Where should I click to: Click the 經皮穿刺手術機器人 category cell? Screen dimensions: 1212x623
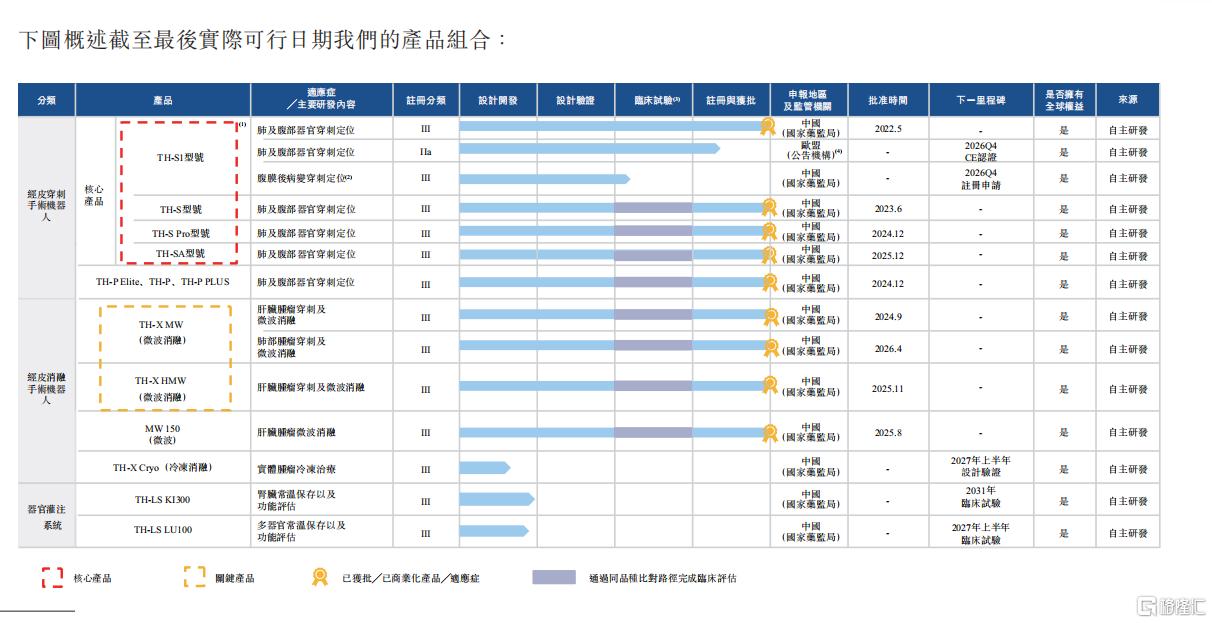coord(46,205)
